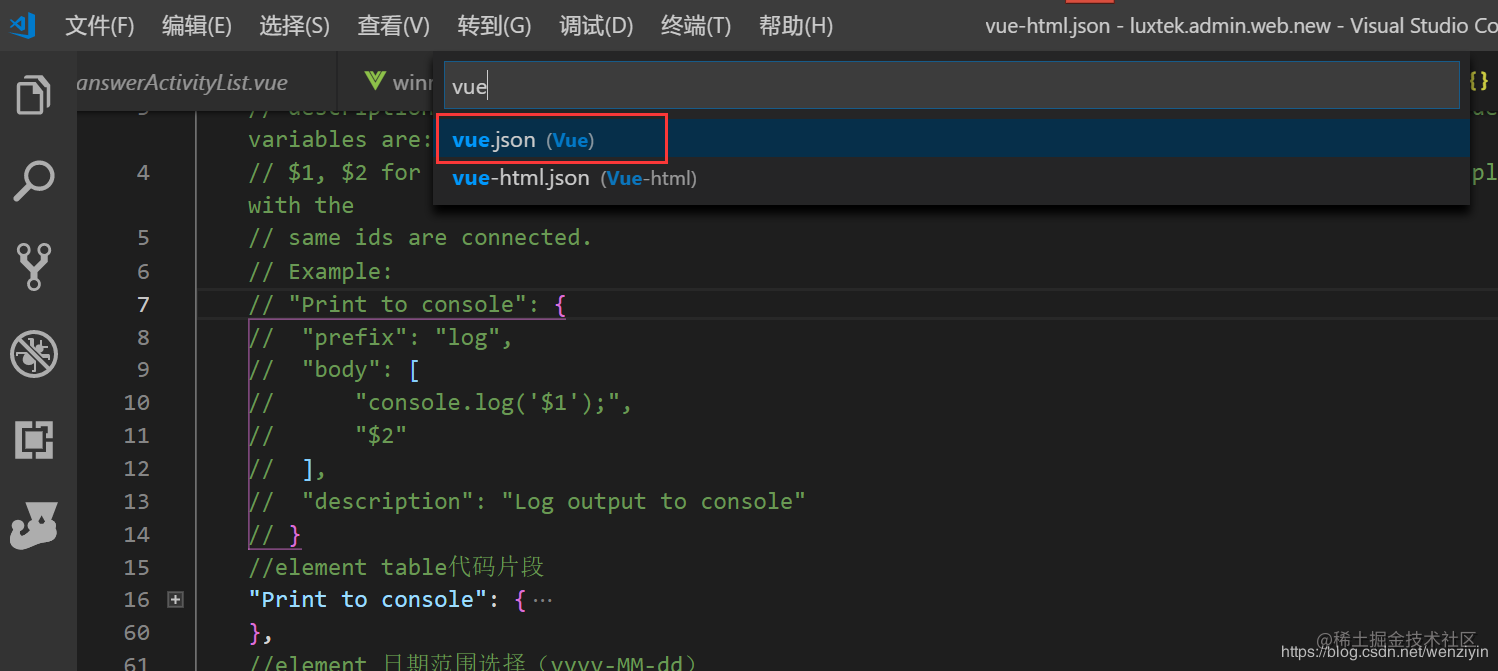Image resolution: width=1498 pixels, height=671 pixels.
Task: Open the 选择(S) menu
Action: (x=294, y=25)
